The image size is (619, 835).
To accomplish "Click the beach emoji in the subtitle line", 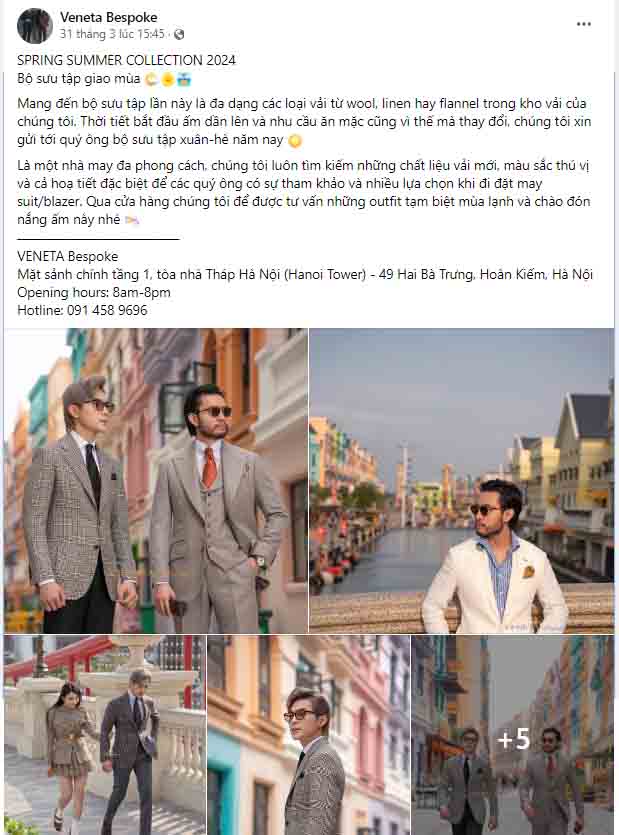I will point(184,80).
